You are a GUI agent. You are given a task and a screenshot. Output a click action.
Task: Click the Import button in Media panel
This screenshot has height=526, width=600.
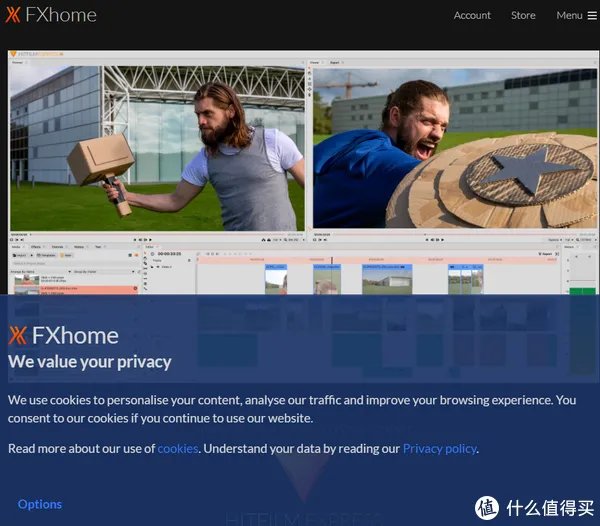(x=21, y=254)
